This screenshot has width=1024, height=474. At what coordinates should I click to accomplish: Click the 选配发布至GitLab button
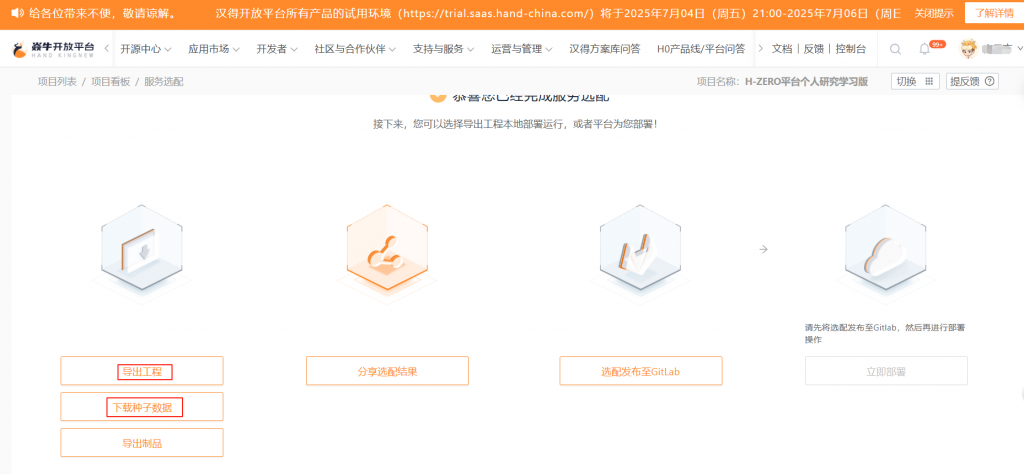tap(641, 371)
